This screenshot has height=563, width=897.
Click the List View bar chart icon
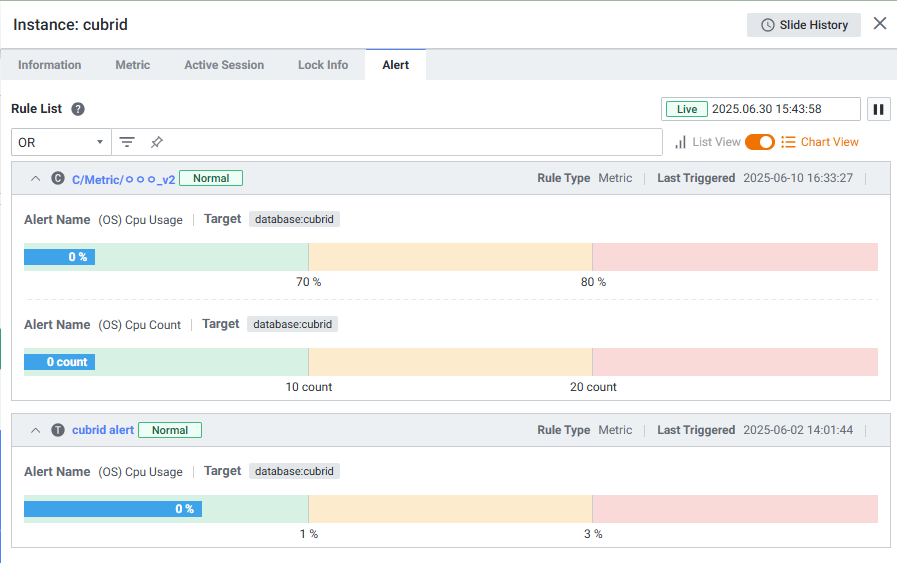pyautogui.click(x=680, y=142)
